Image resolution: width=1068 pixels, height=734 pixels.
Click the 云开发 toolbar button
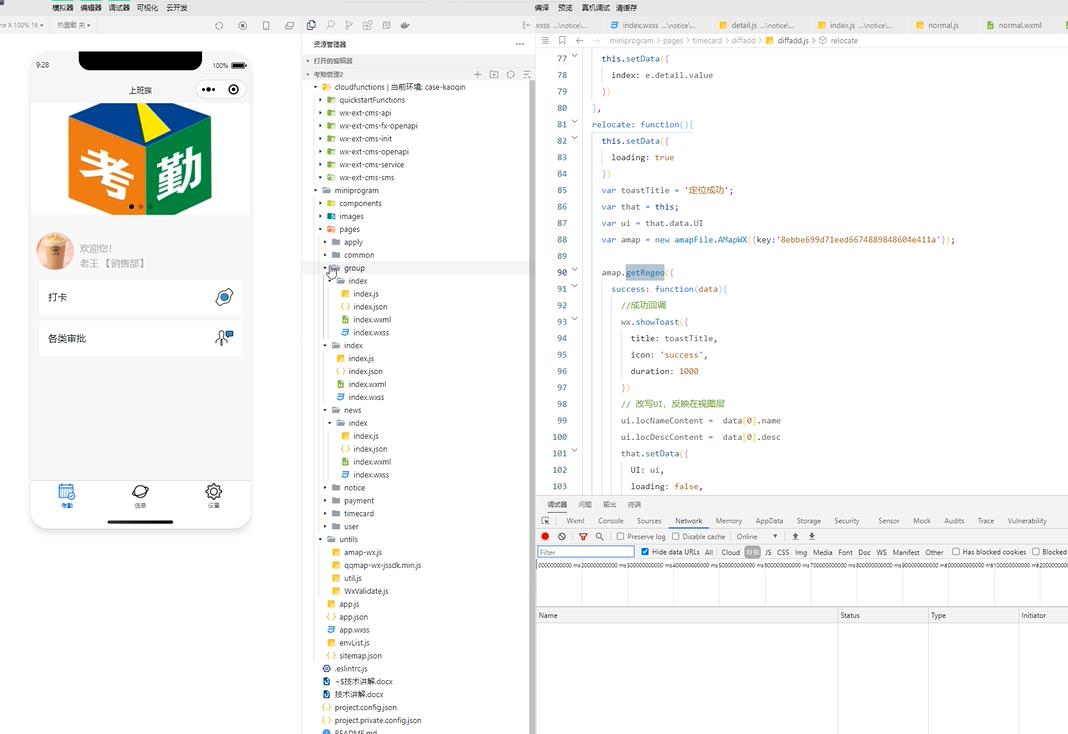(176, 7)
